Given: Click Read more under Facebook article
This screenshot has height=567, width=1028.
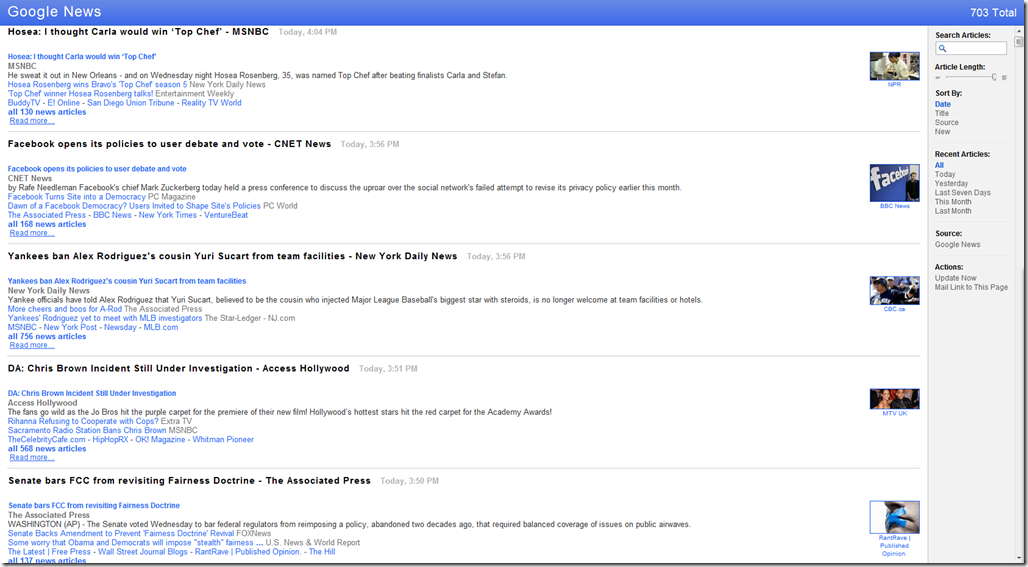Looking at the screenshot, I should click(x=32, y=233).
